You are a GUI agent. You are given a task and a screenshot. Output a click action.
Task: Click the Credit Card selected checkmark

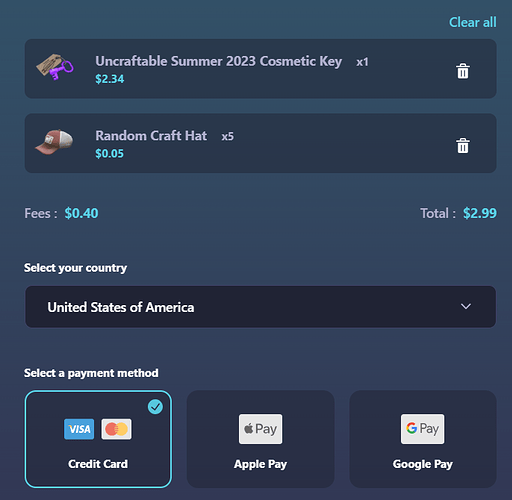pos(155,407)
